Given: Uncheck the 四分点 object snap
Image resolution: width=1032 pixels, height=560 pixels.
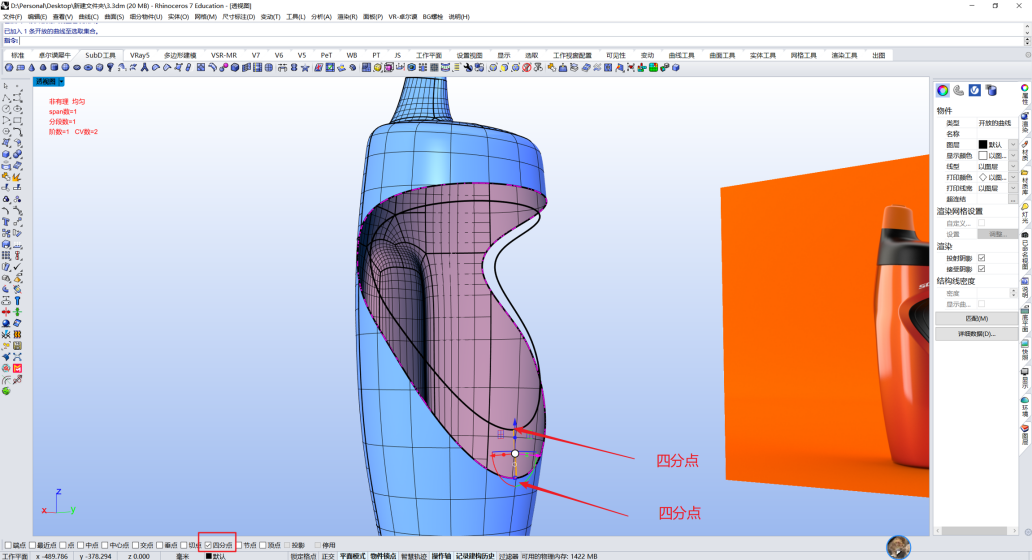Looking at the screenshot, I should click(208, 545).
